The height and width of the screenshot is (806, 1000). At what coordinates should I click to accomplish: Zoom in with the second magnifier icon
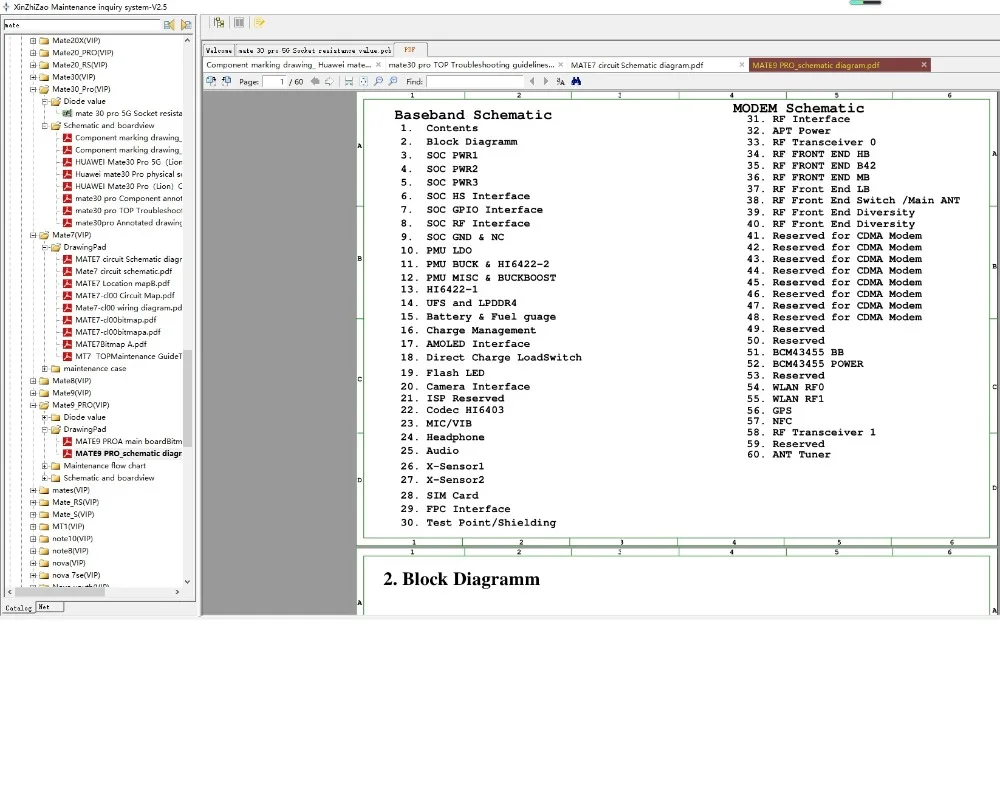[393, 82]
